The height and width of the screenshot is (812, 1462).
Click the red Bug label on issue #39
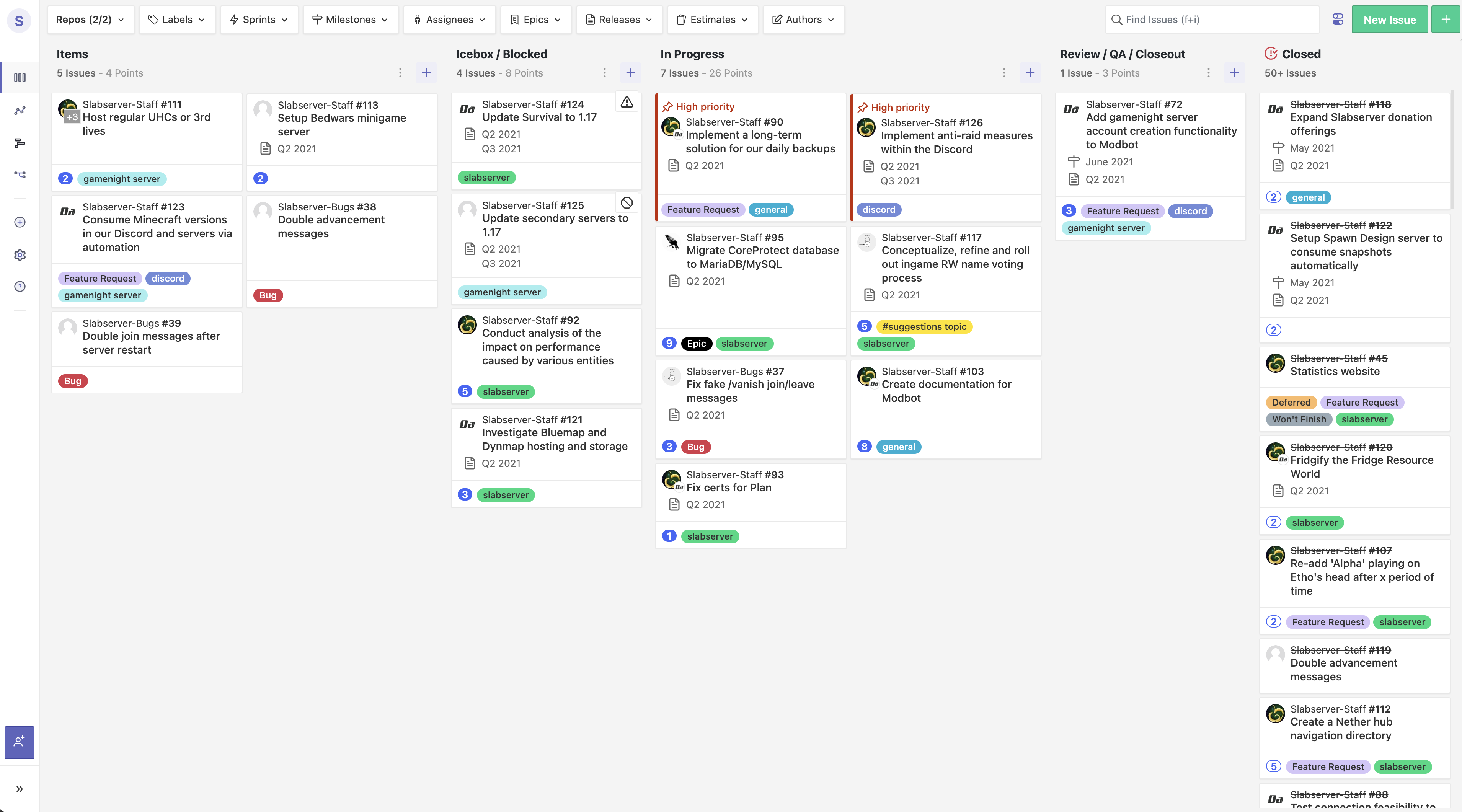point(73,381)
